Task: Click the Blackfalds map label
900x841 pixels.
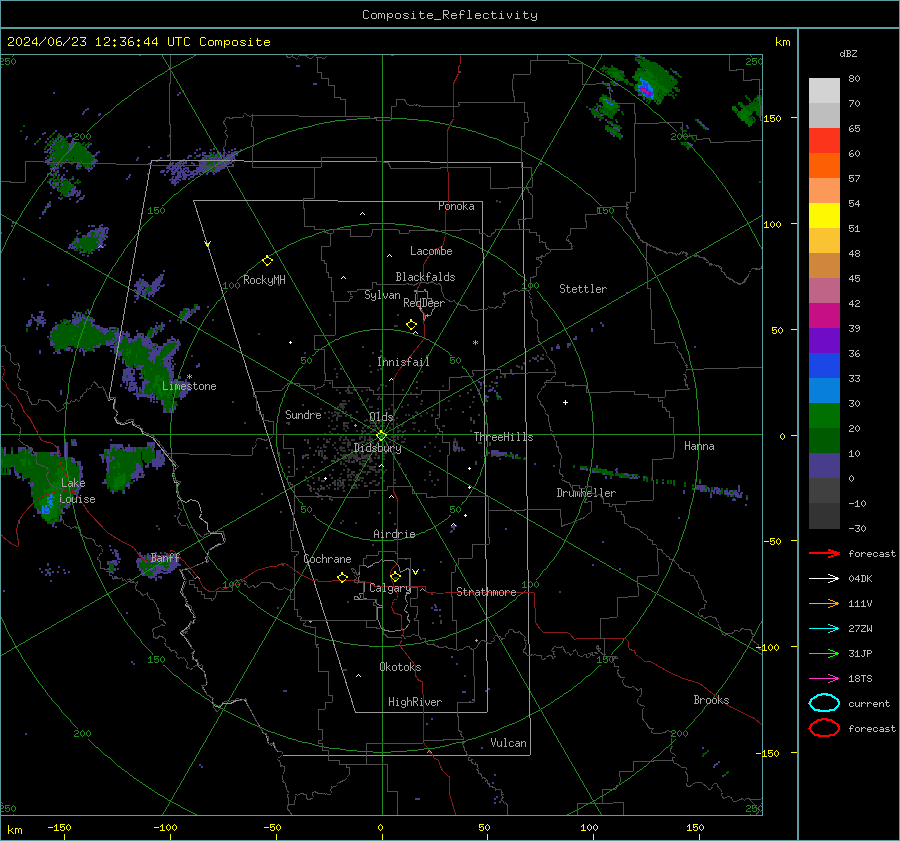Action: tap(425, 277)
